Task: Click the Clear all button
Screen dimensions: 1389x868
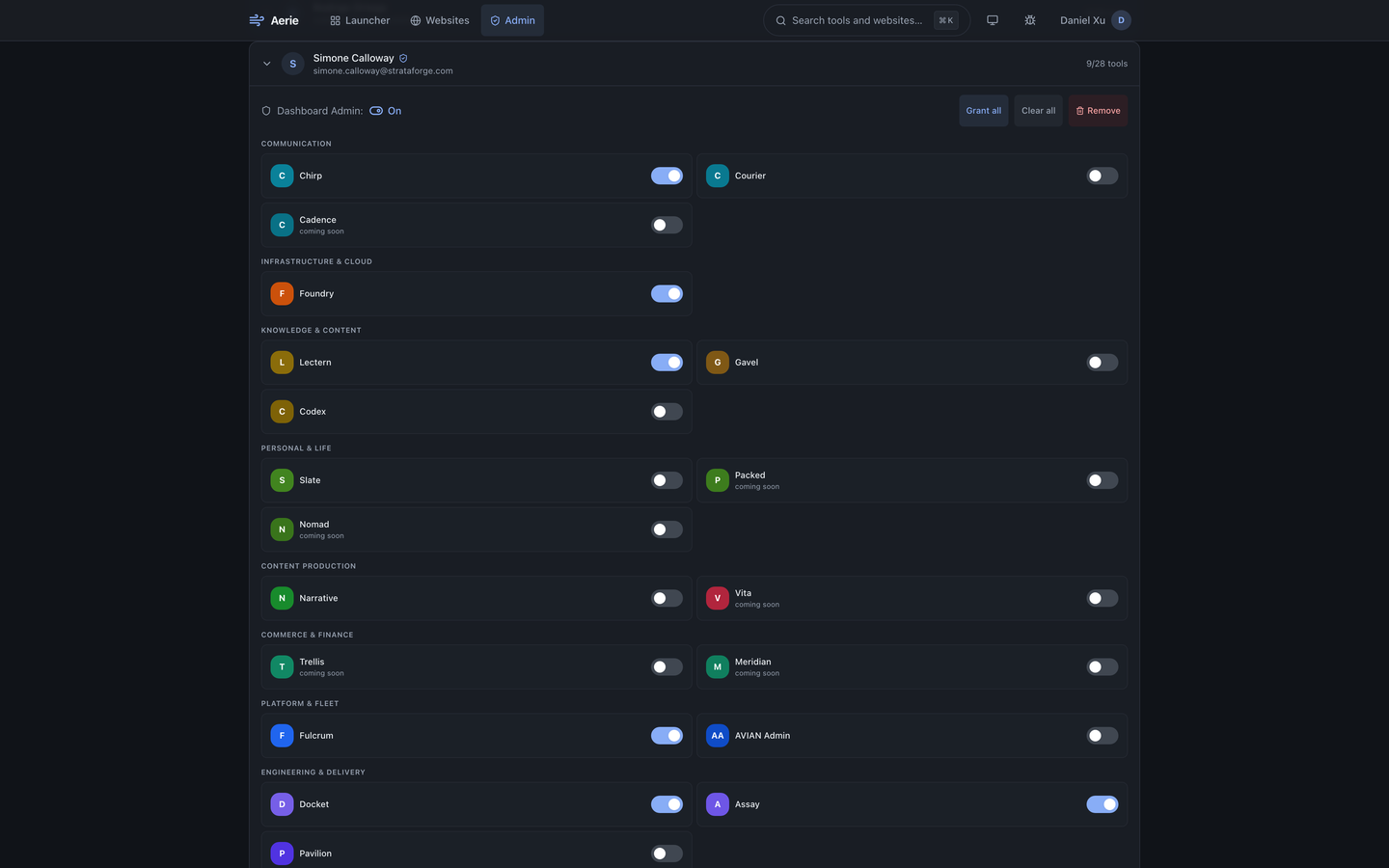Action: 1039,111
